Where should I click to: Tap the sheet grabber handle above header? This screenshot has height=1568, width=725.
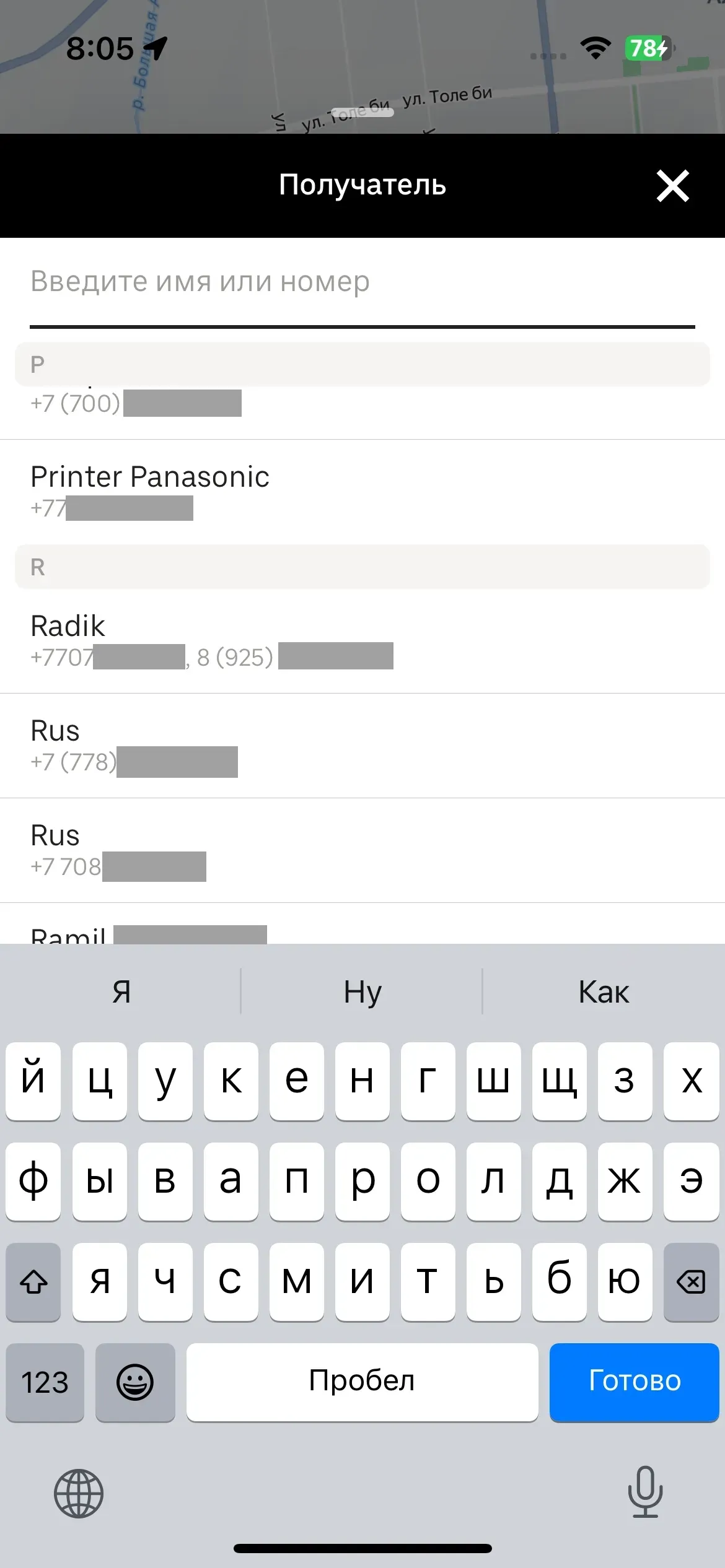point(362,113)
